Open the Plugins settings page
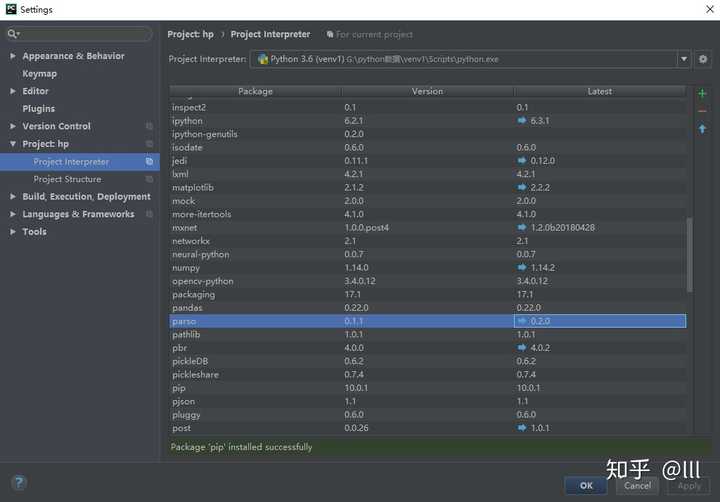 point(39,109)
